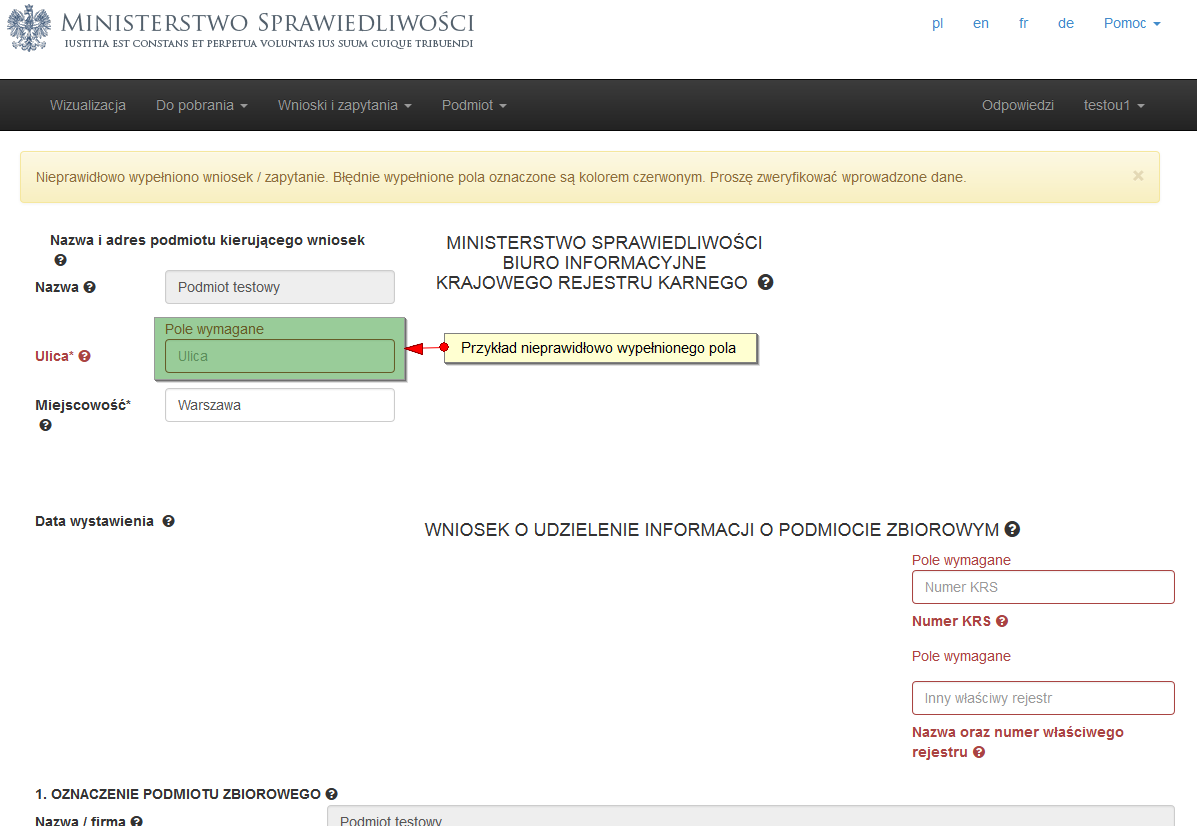
Task: Expand the 'Wnioski i zapytania' menu
Action: coord(345,105)
